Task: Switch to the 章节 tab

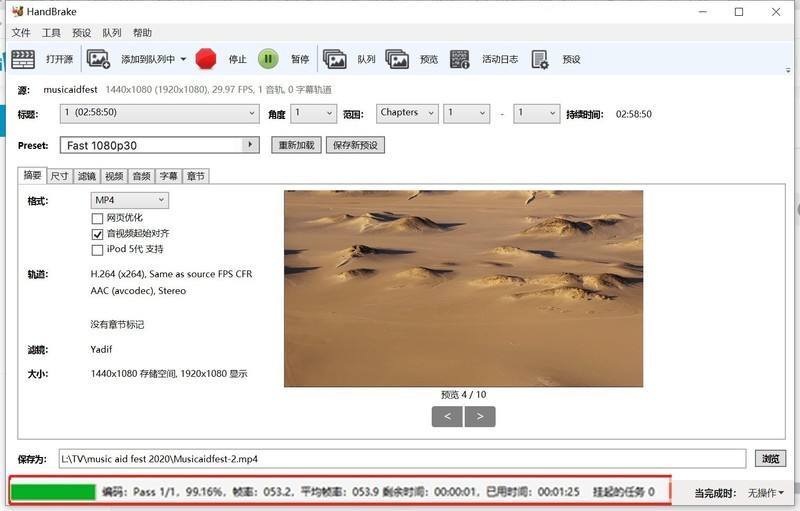Action: 195,176
